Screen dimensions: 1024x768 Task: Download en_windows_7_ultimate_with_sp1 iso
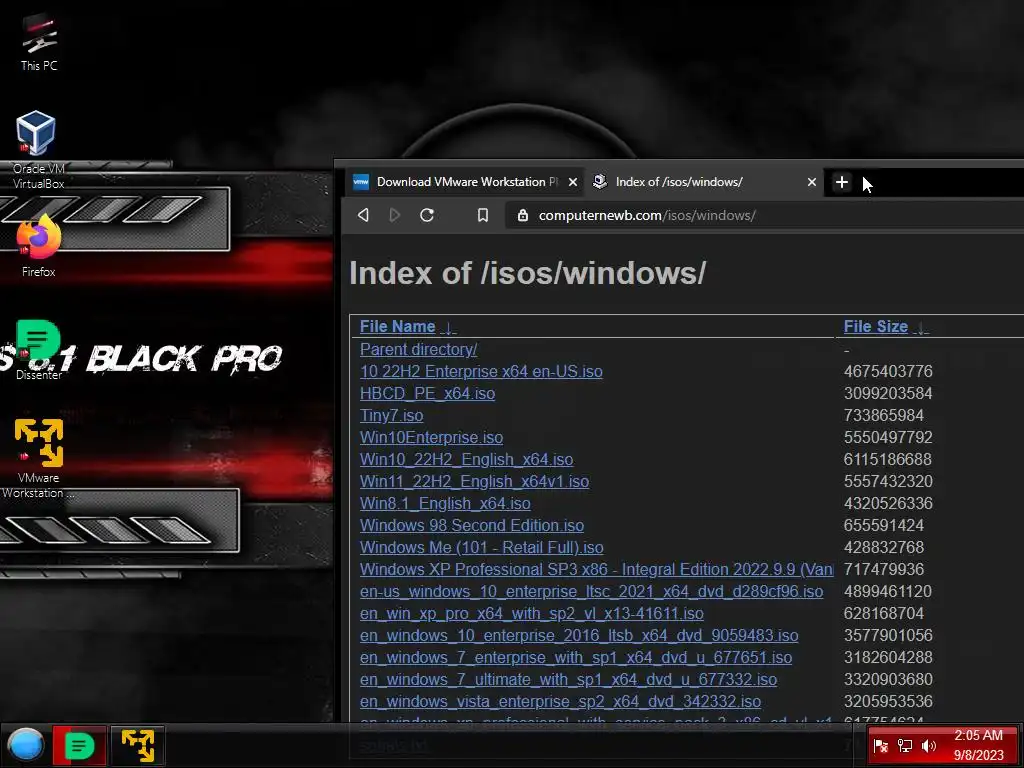(x=568, y=680)
